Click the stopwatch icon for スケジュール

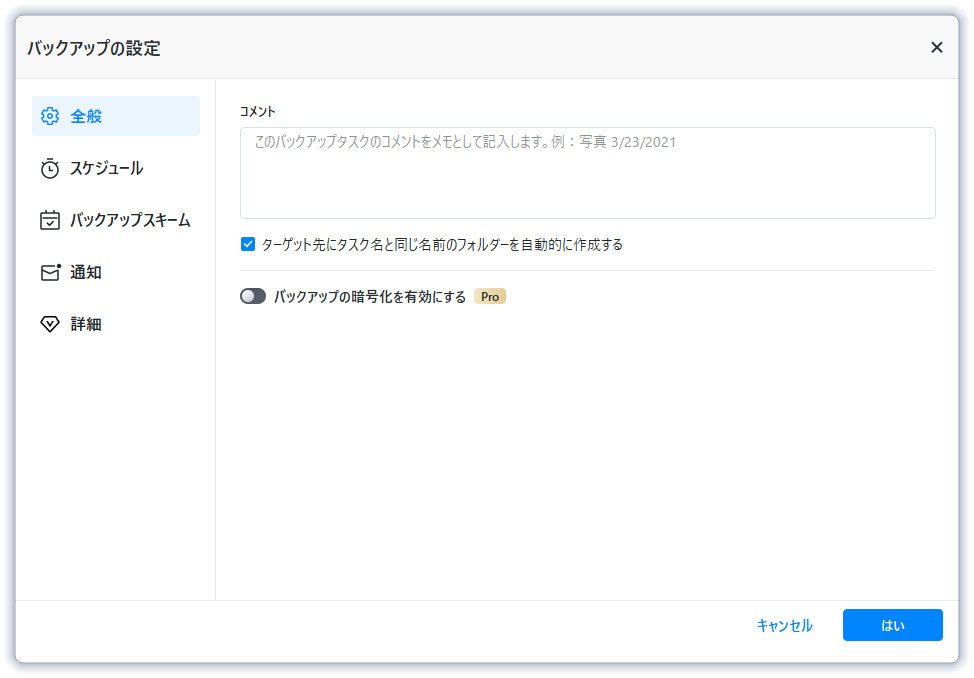pos(50,169)
